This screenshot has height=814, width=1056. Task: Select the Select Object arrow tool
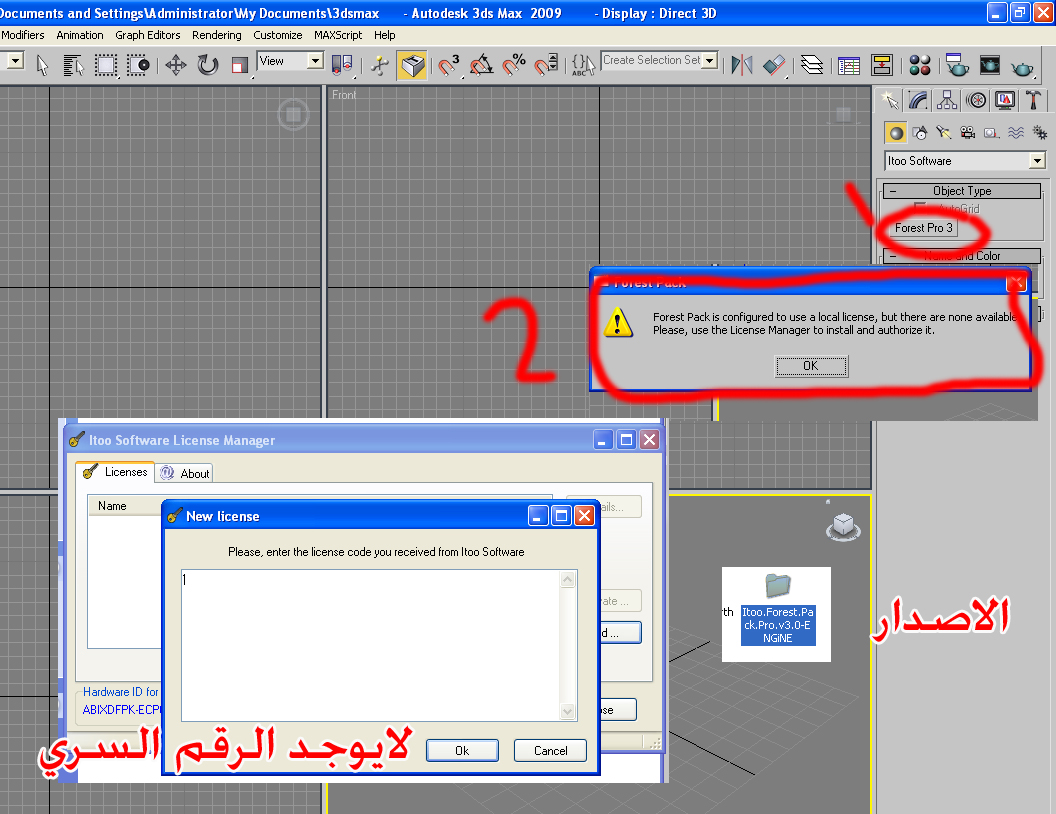[42, 65]
